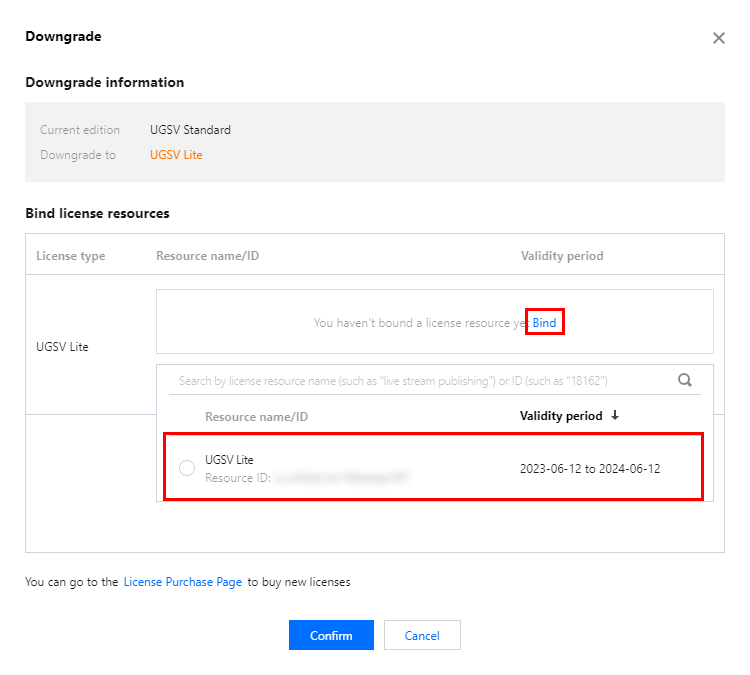This screenshot has width=750, height=675.
Task: Click the UGSV Standard current edition value
Action: click(190, 130)
